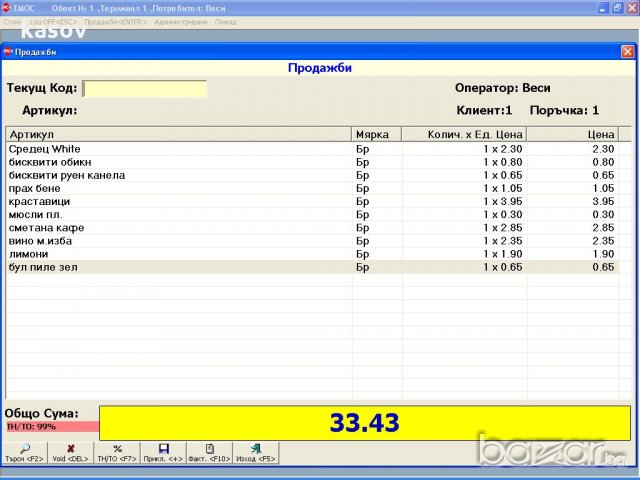Click the Изход F5 exit icon
Screen dimensions: 640x480
point(255,452)
